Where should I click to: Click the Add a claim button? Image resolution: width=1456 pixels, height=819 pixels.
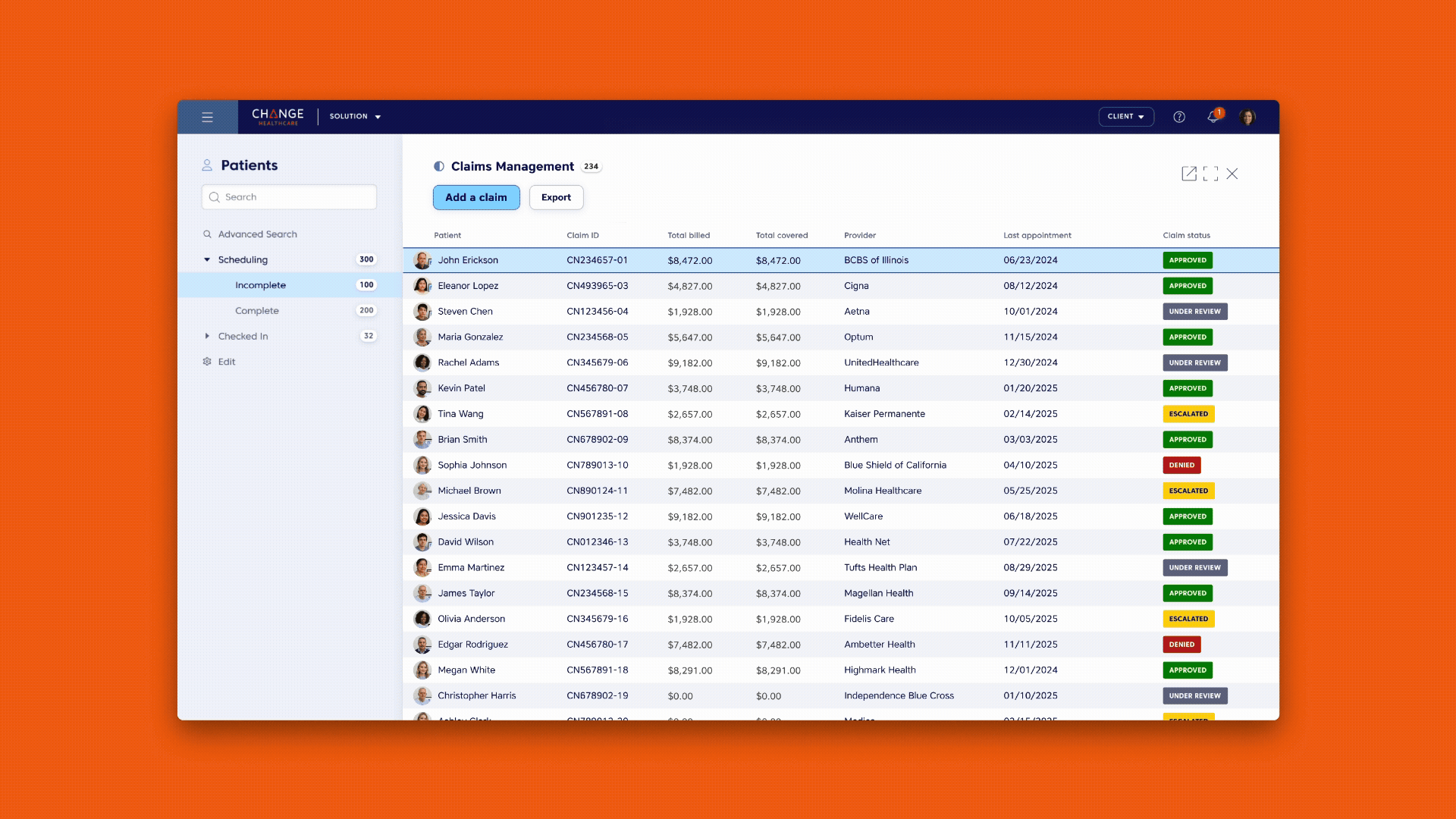pos(476,197)
